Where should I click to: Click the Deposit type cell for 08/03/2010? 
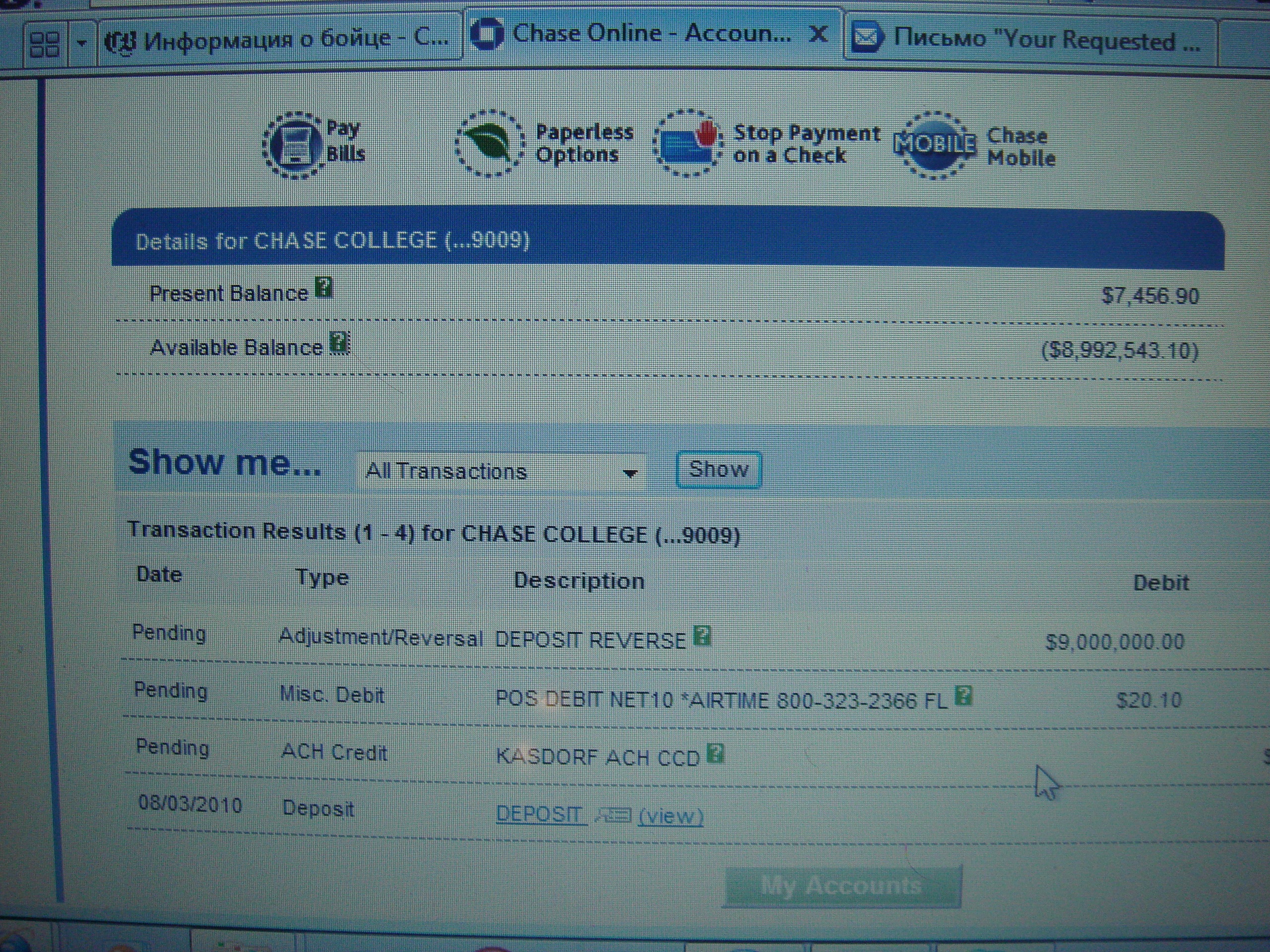point(318,809)
